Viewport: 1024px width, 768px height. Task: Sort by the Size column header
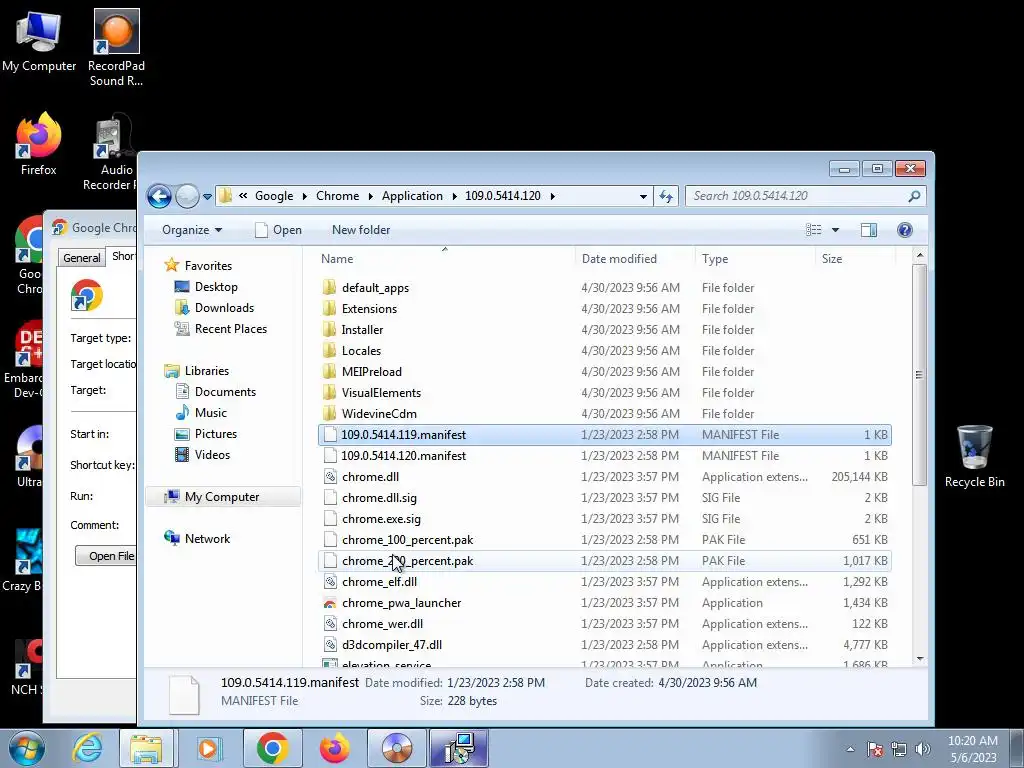[x=856, y=259]
